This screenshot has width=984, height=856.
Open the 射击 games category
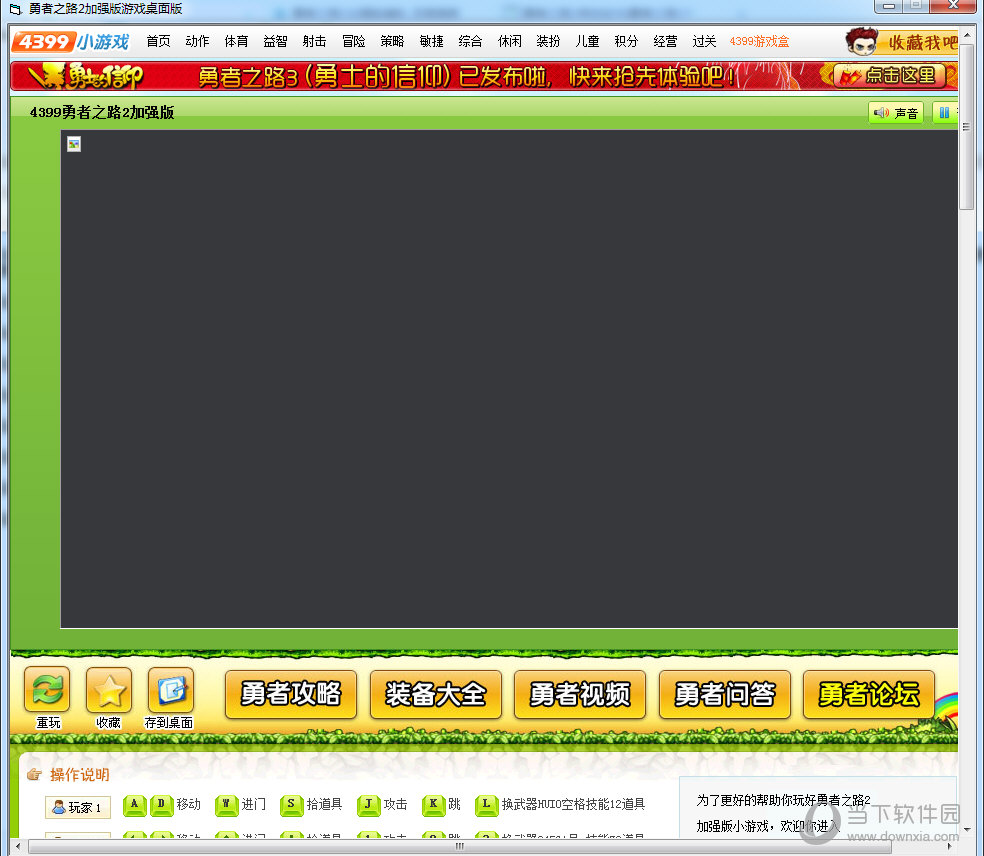pyautogui.click(x=314, y=41)
